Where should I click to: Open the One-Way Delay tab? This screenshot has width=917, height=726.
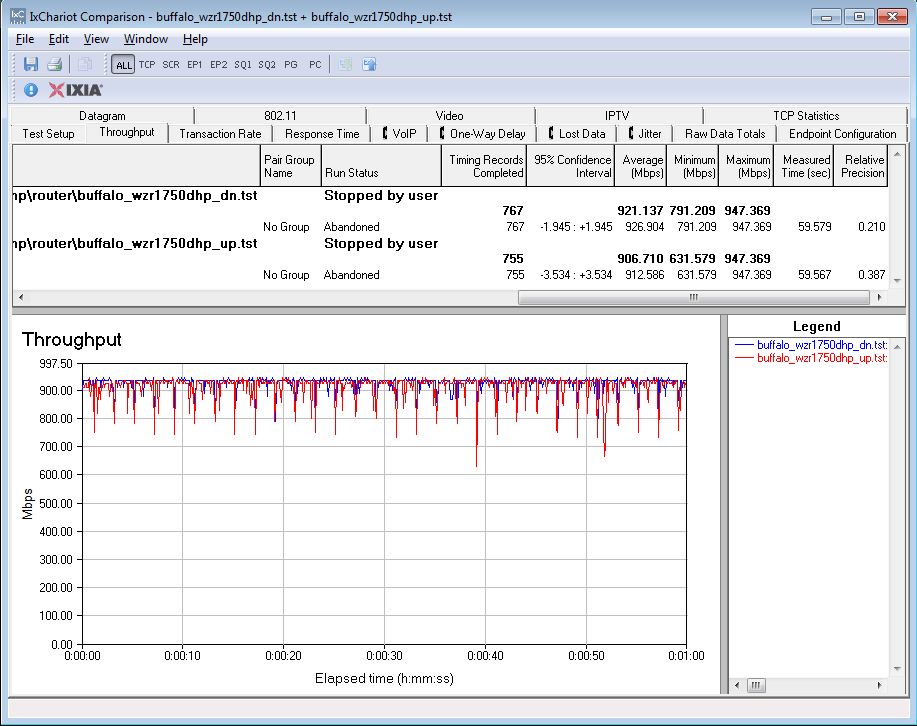[482, 134]
